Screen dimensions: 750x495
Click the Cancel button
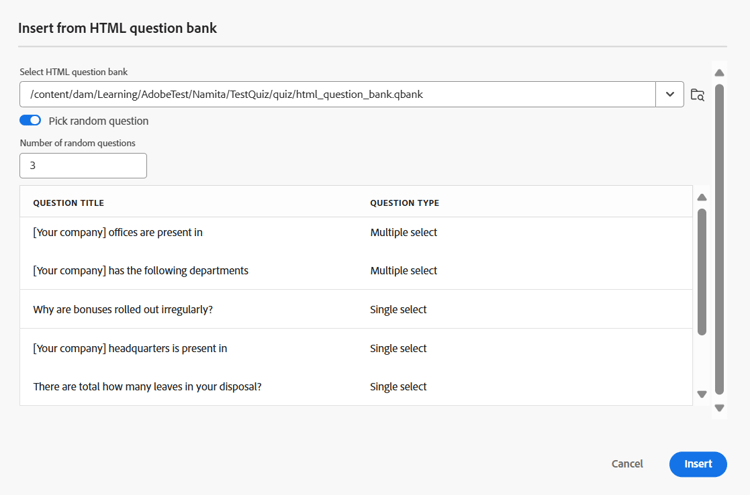[x=627, y=464]
